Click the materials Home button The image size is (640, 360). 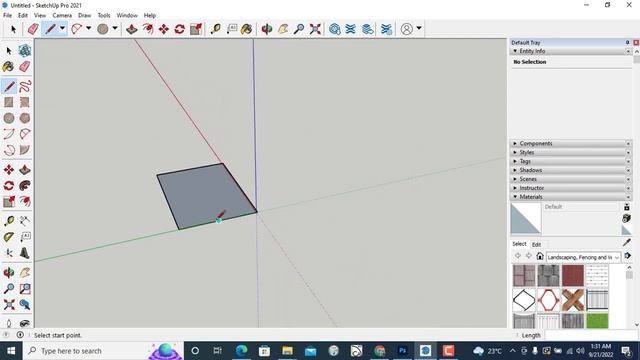pos(540,256)
